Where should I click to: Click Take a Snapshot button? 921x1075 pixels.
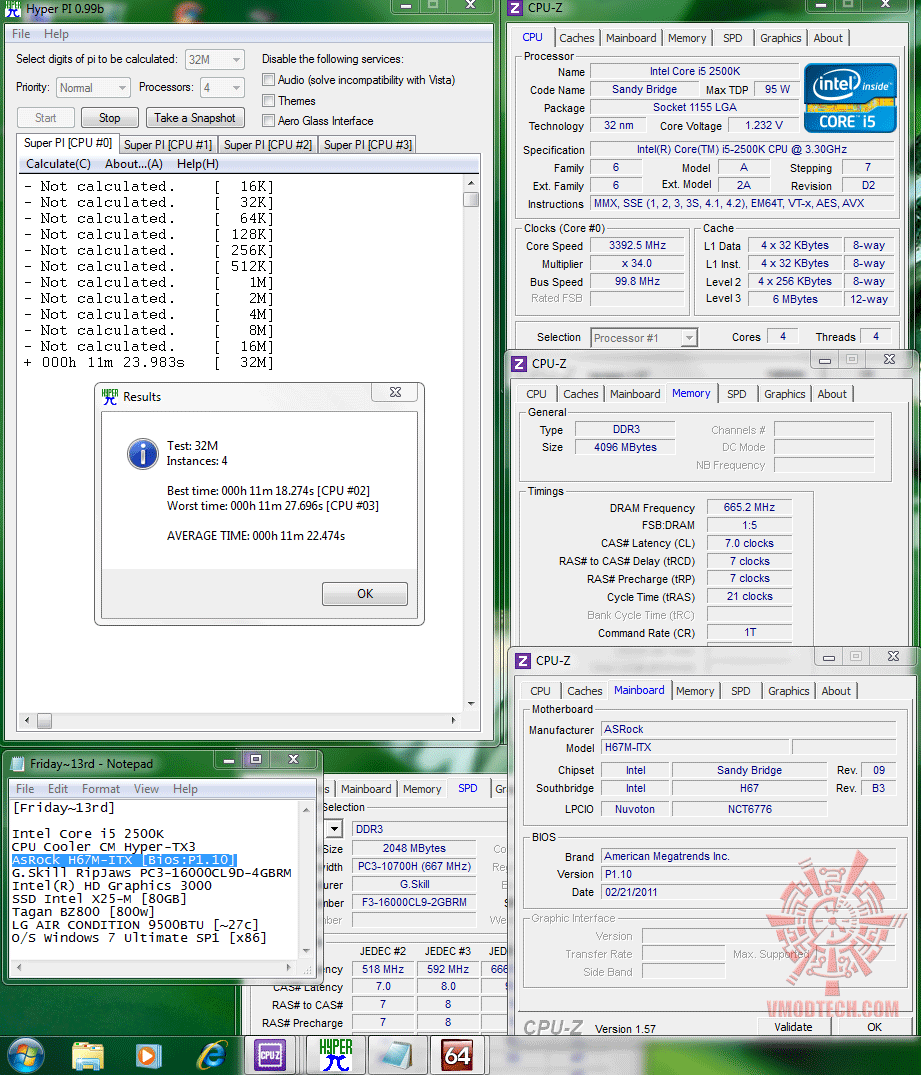[195, 118]
